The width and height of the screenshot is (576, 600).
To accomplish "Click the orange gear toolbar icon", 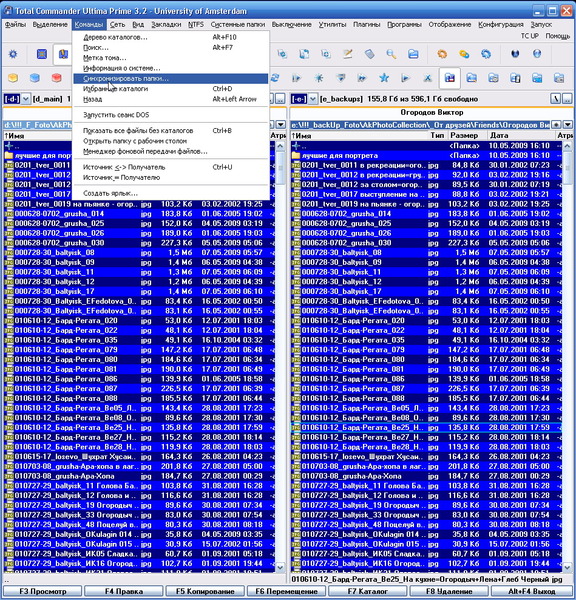I will pos(442,54).
